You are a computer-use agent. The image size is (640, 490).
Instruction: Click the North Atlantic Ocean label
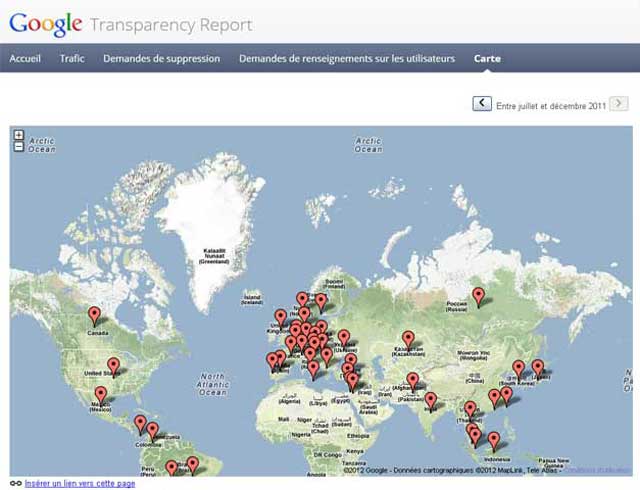click(213, 384)
